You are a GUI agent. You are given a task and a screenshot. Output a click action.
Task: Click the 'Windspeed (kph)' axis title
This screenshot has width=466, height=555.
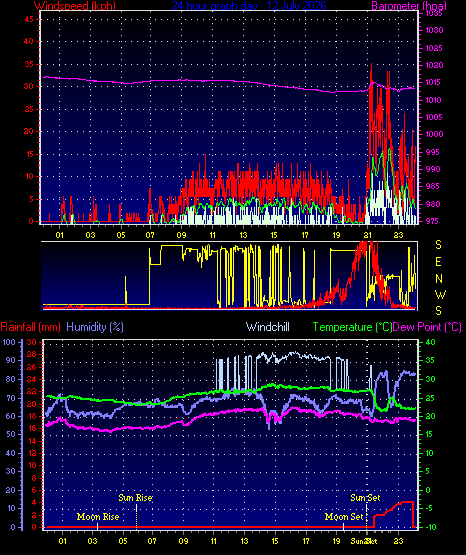coord(75,5)
